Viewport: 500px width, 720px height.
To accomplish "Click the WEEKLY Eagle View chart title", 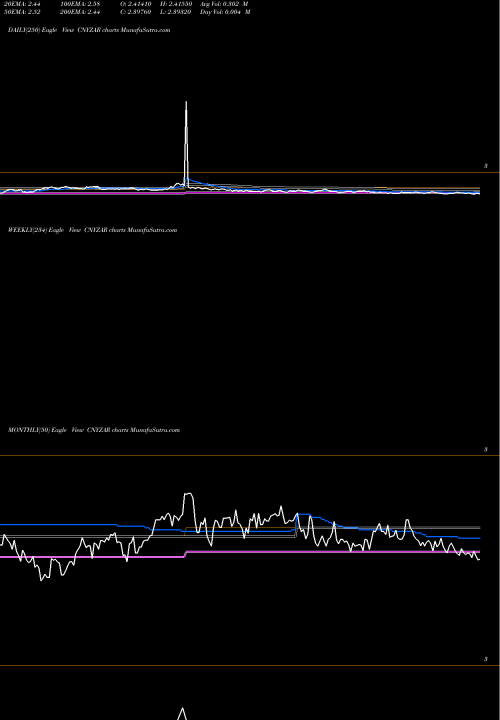I will coord(92,230).
